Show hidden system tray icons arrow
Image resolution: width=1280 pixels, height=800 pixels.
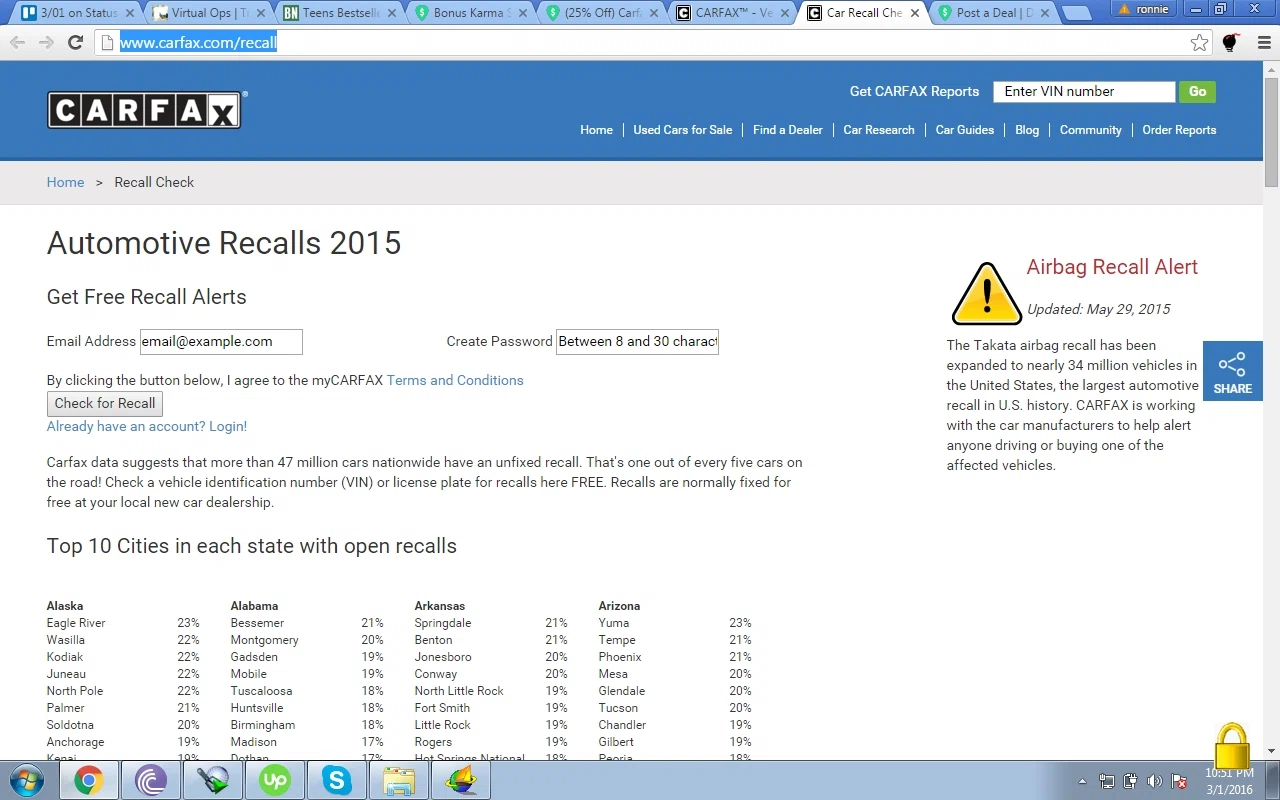(1082, 781)
